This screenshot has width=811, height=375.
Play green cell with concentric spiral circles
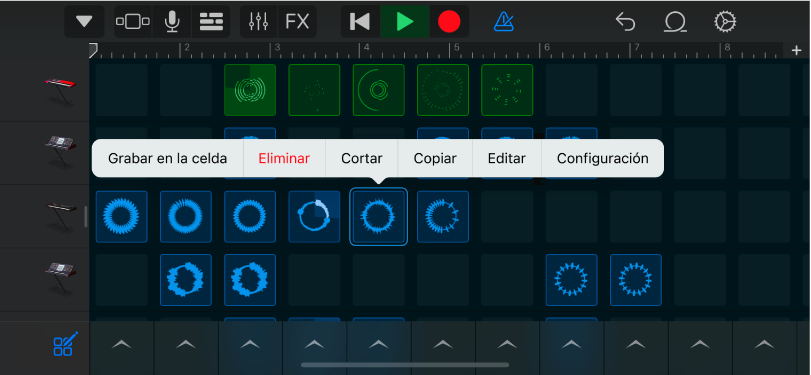[x=250, y=90]
